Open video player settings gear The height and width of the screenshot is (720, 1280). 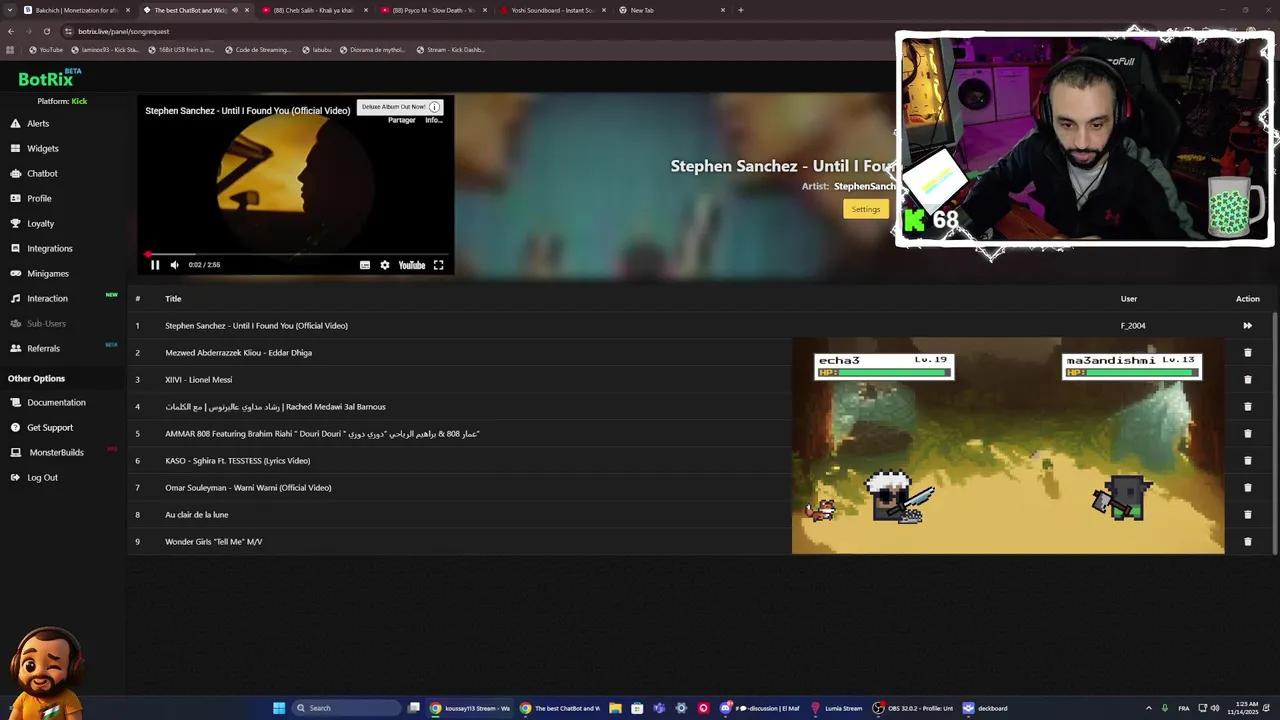tap(384, 265)
